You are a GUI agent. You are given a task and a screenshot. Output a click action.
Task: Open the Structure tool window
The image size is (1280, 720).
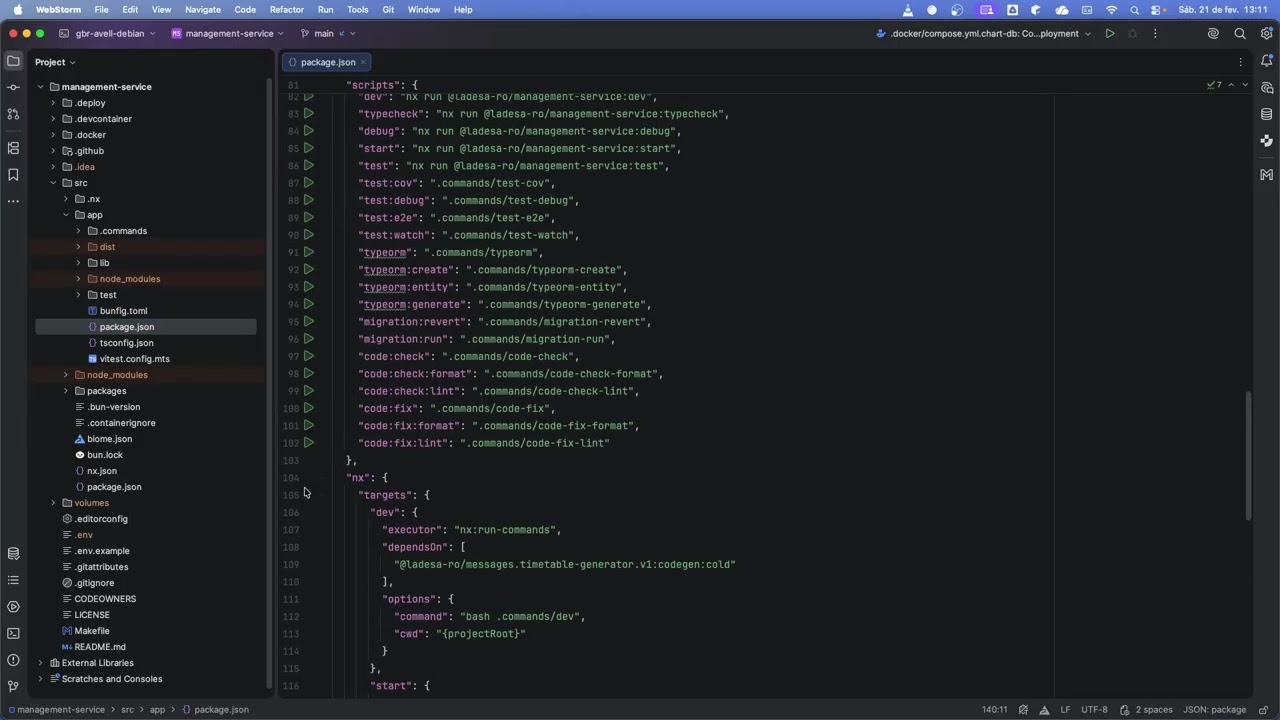(x=13, y=148)
